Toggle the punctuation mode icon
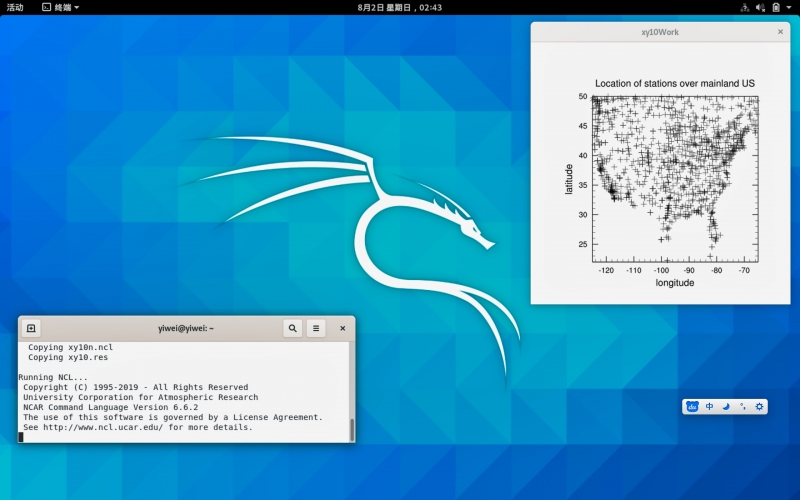 tap(743, 407)
